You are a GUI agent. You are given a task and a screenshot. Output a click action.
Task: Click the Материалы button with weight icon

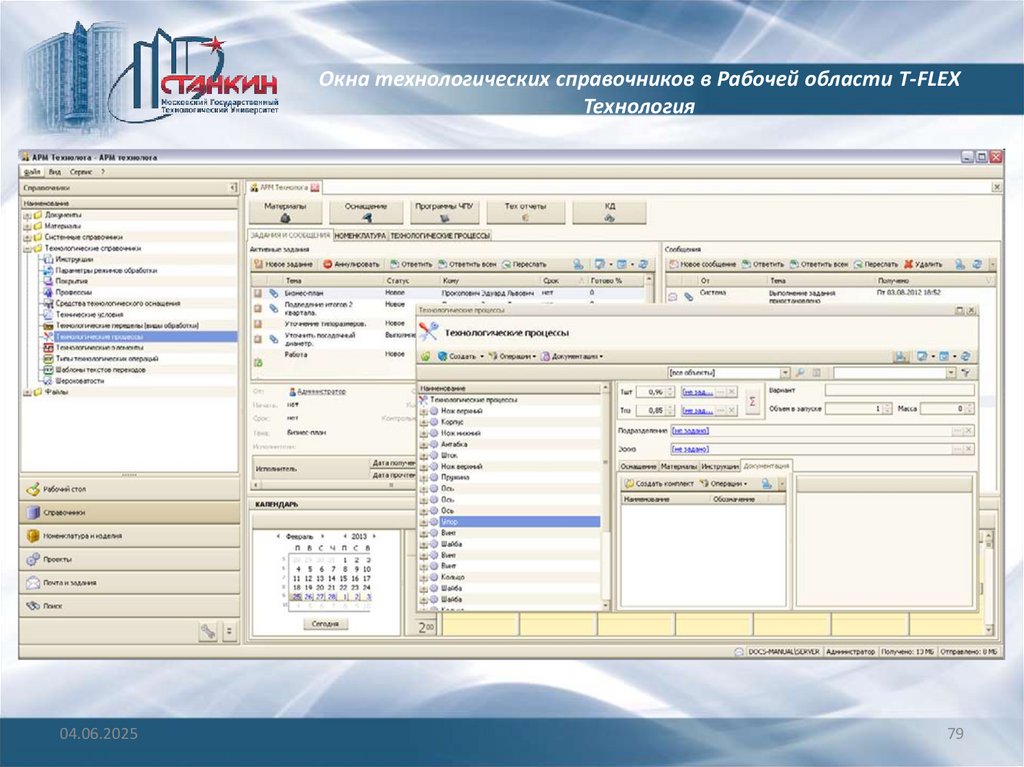pyautogui.click(x=285, y=211)
